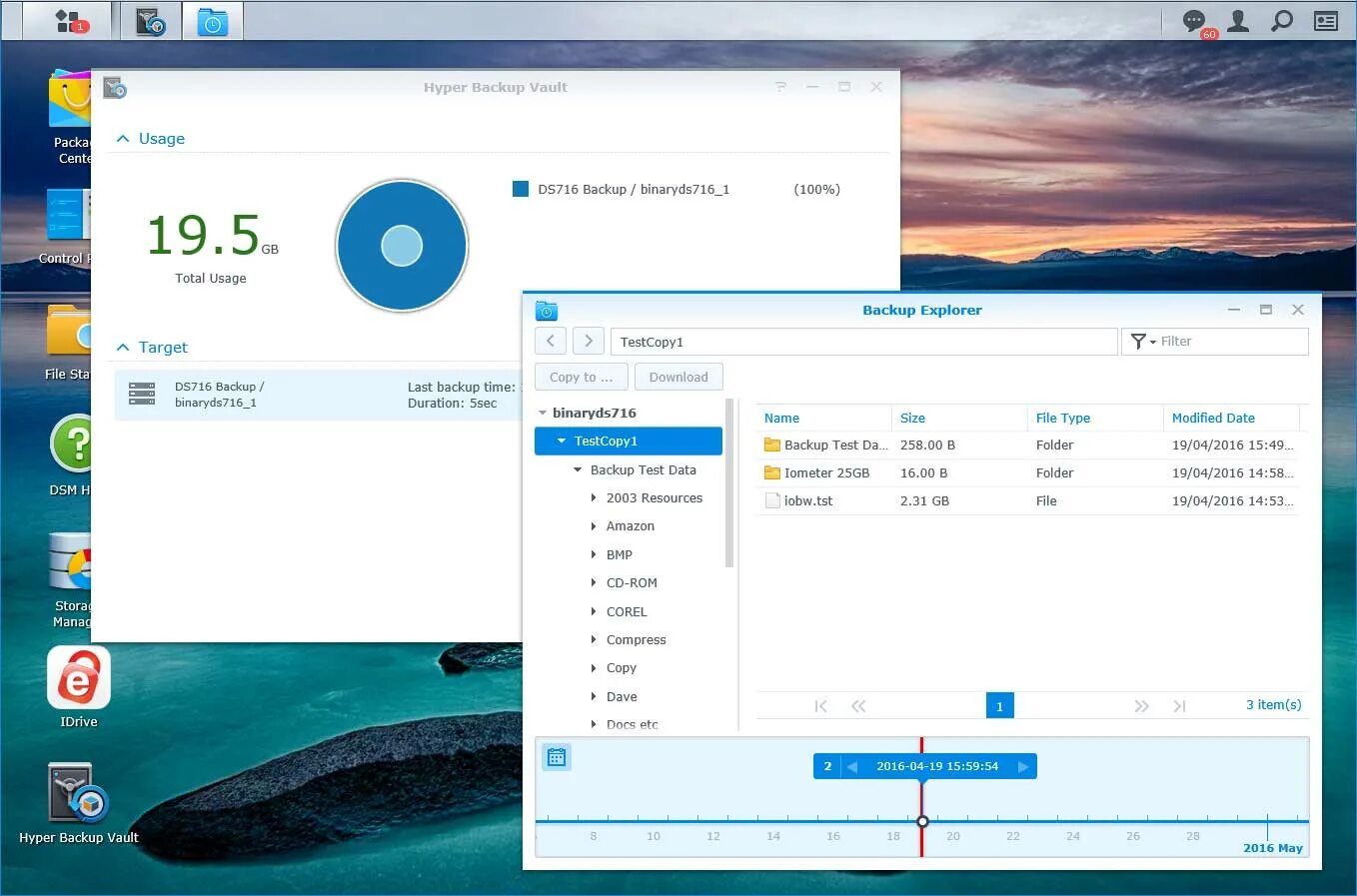Select the Compress folder in tree
This screenshot has height=896, width=1357.
click(636, 639)
